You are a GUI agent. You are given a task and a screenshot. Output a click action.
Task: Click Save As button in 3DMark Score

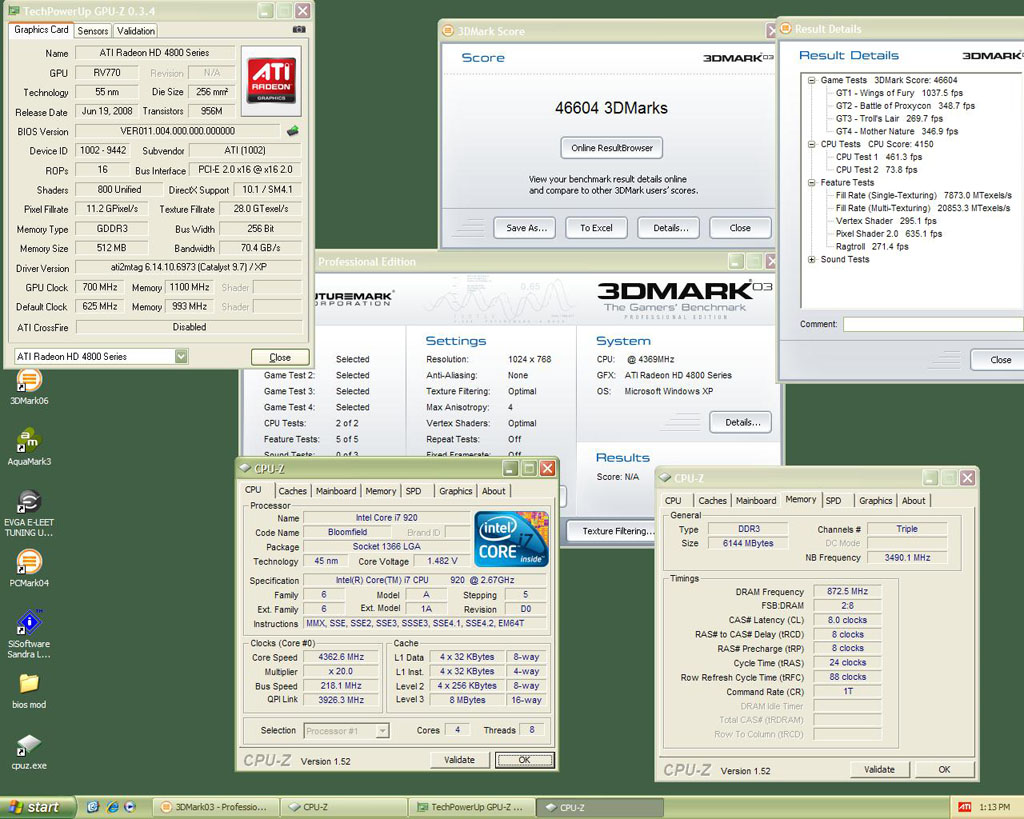click(526, 228)
